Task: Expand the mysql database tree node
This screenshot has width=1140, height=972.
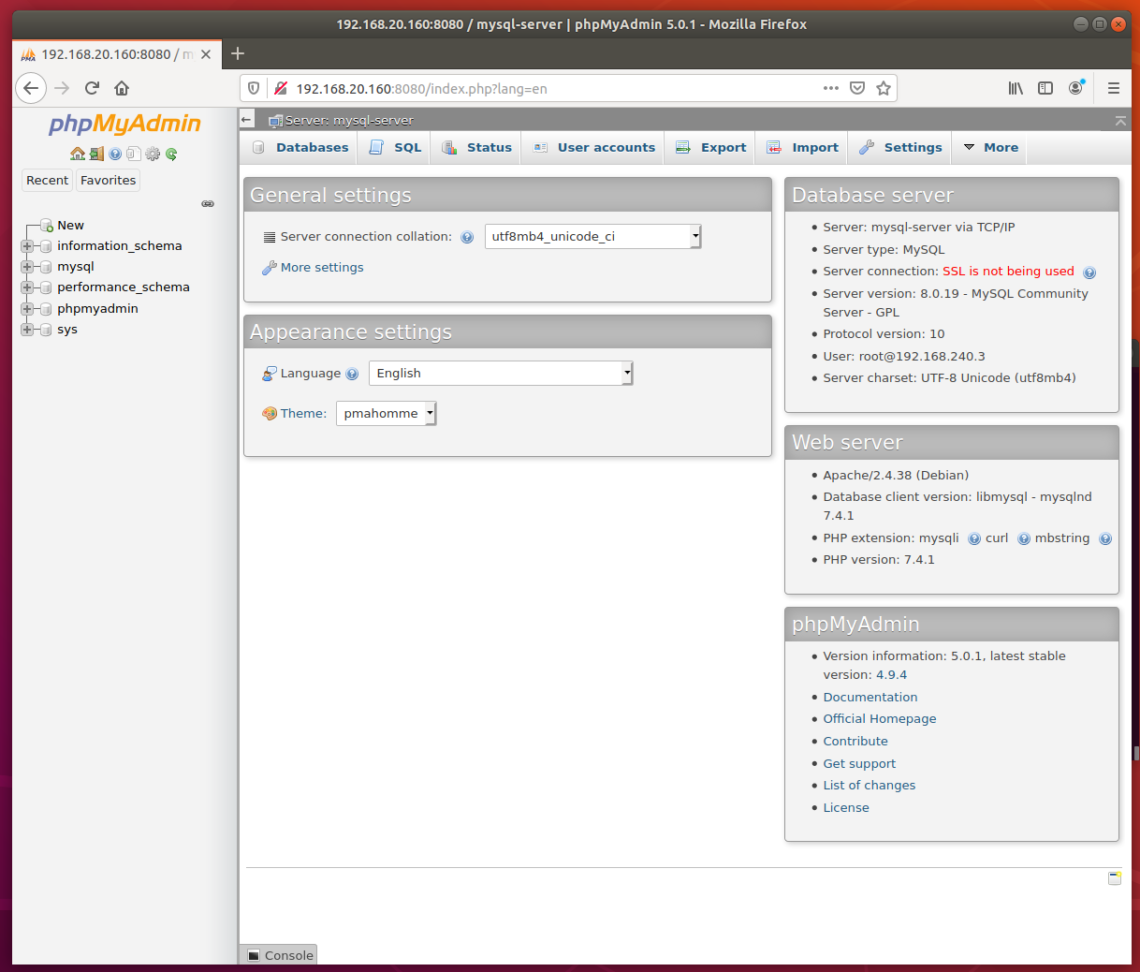Action: click(x=28, y=266)
